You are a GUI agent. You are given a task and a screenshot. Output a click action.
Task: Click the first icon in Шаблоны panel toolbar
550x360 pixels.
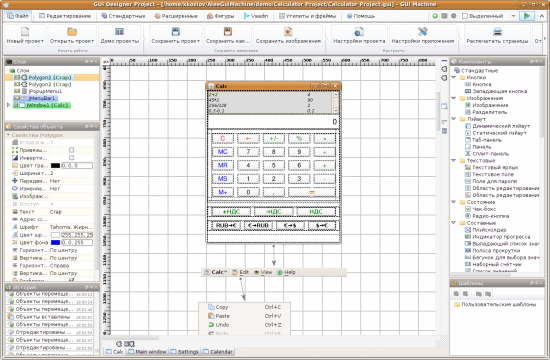click(456, 294)
